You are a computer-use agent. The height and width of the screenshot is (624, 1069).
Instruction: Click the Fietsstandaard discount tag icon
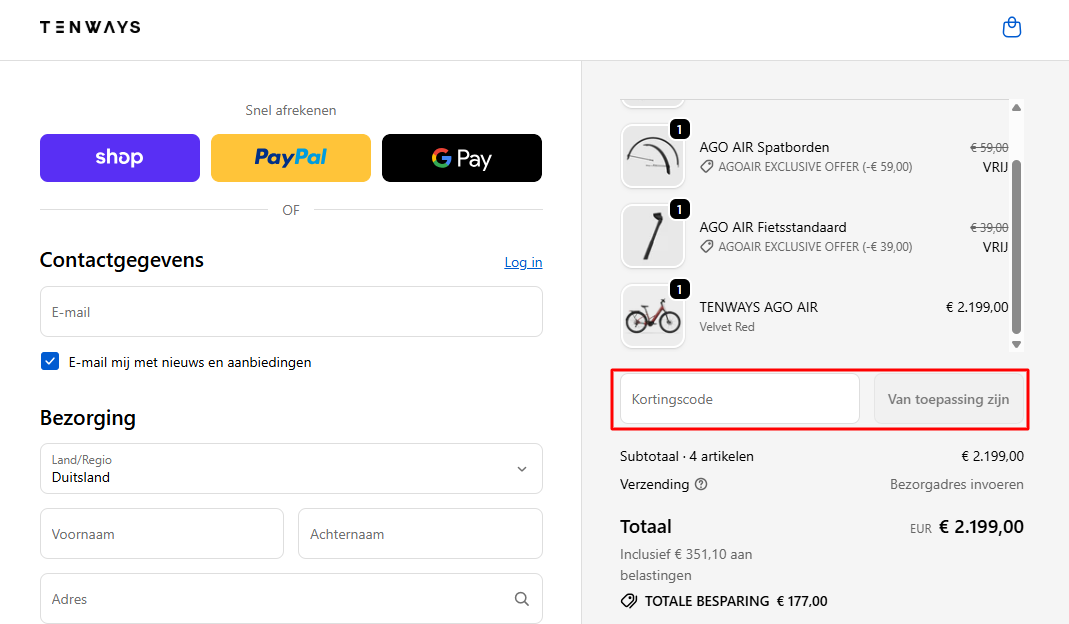click(x=706, y=247)
